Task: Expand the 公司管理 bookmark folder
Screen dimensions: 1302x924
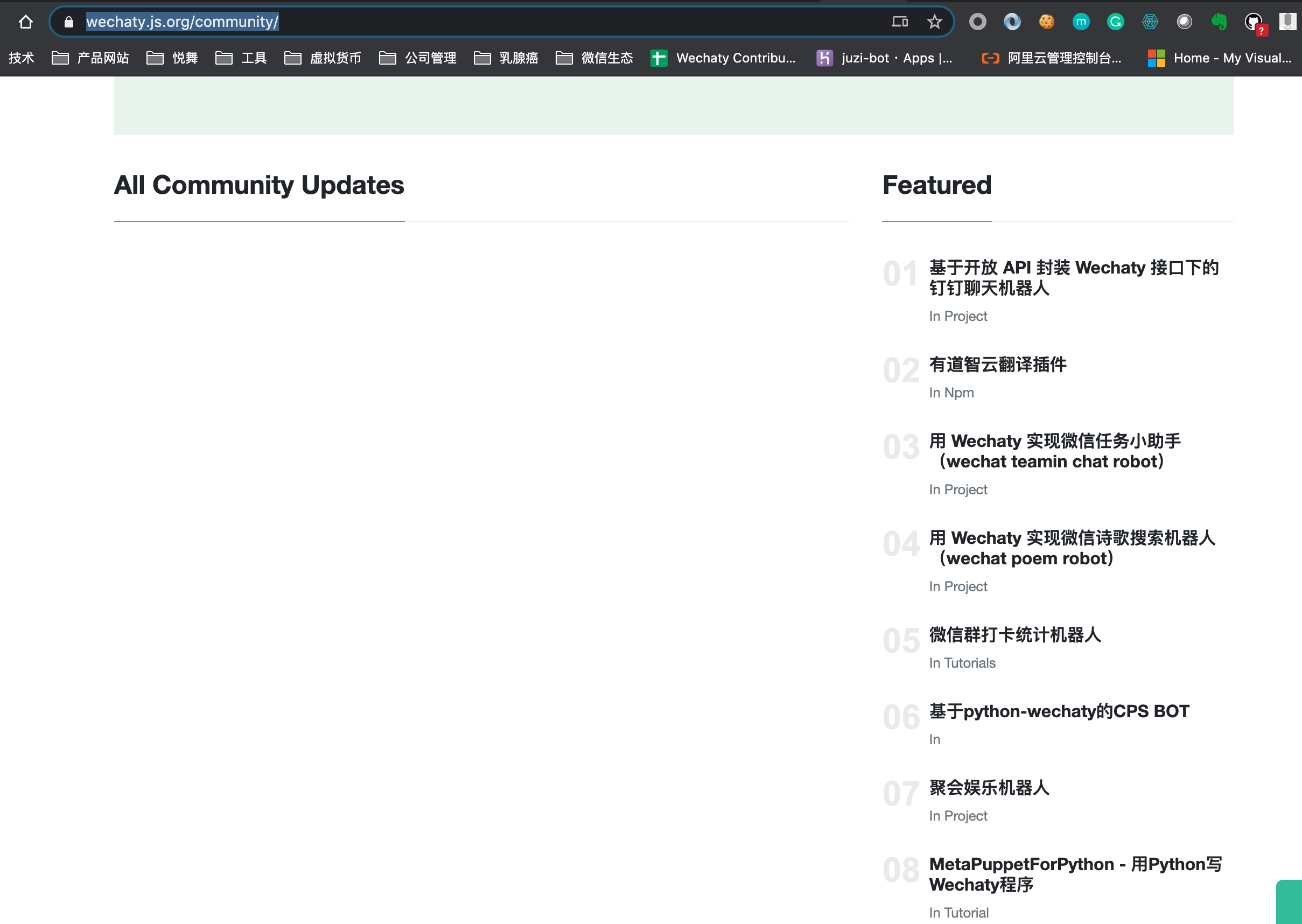Action: 417,58
